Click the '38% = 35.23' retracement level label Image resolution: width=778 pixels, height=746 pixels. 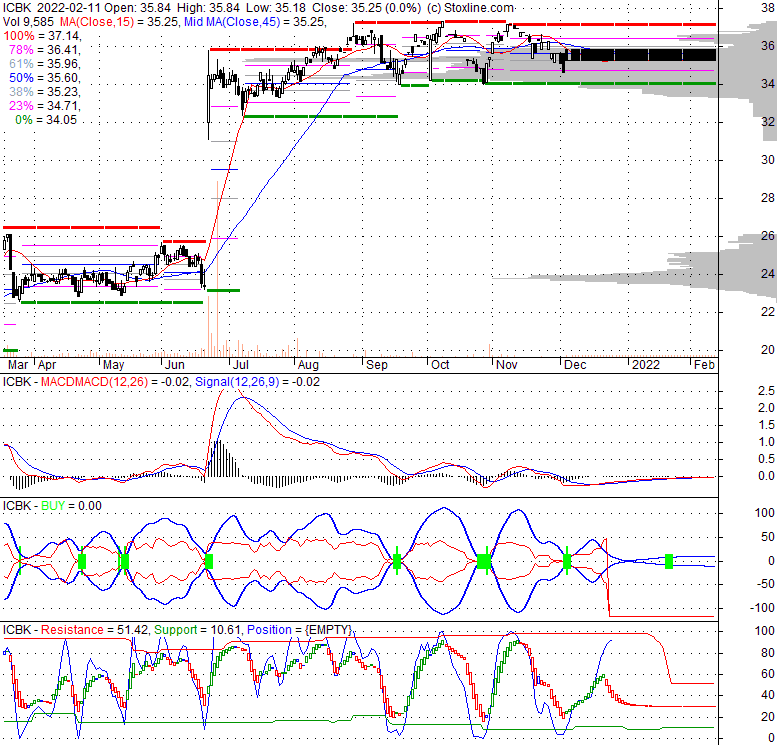[45, 92]
